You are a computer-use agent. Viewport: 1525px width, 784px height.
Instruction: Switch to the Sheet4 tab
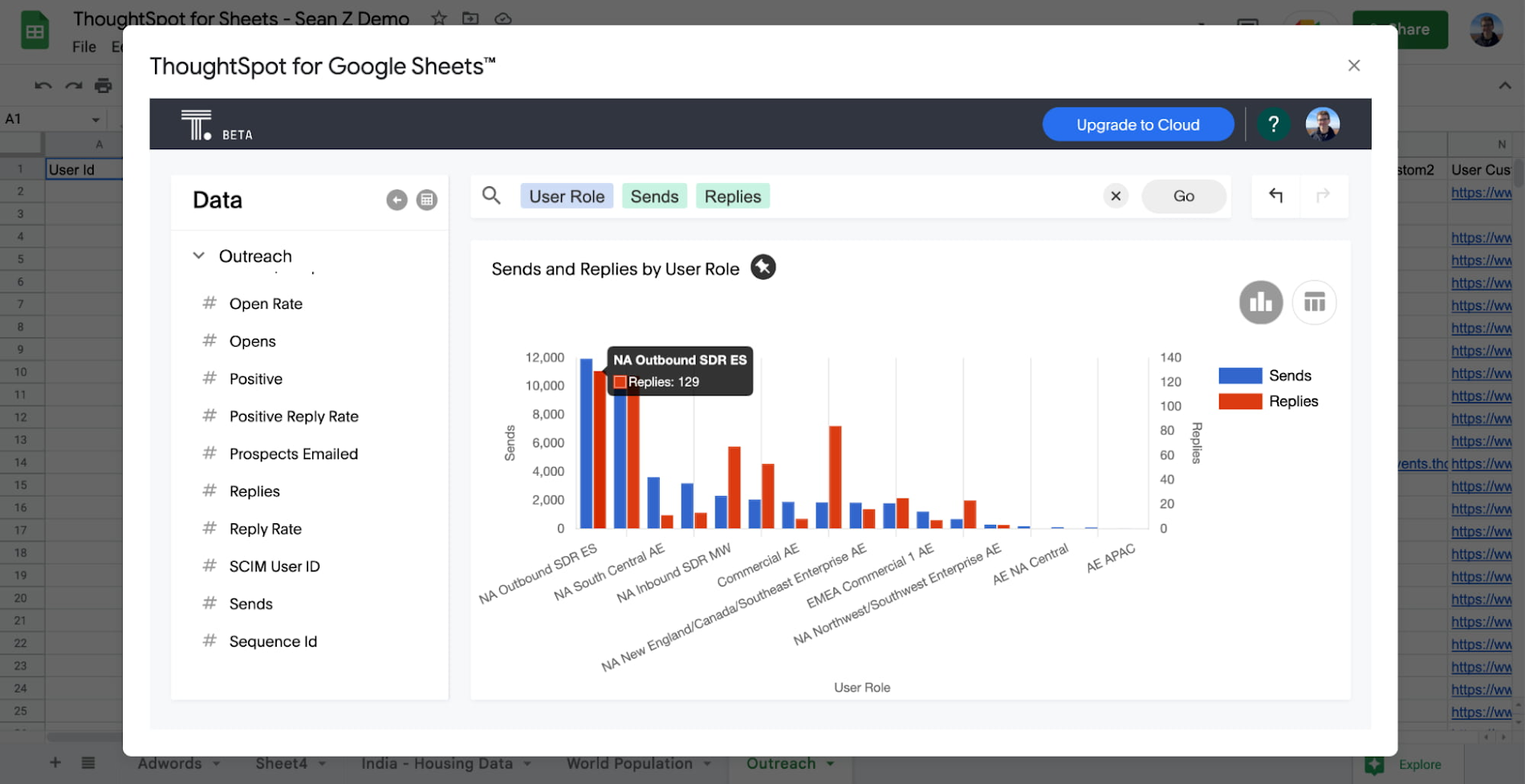[281, 763]
